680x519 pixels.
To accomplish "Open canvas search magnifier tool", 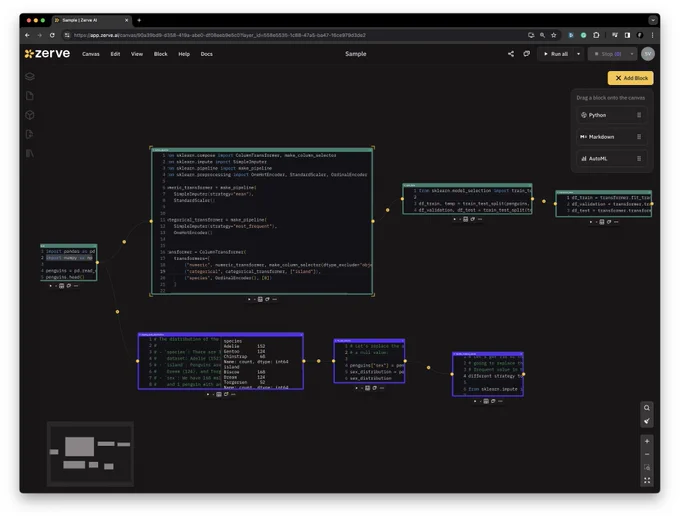I will [x=647, y=408].
